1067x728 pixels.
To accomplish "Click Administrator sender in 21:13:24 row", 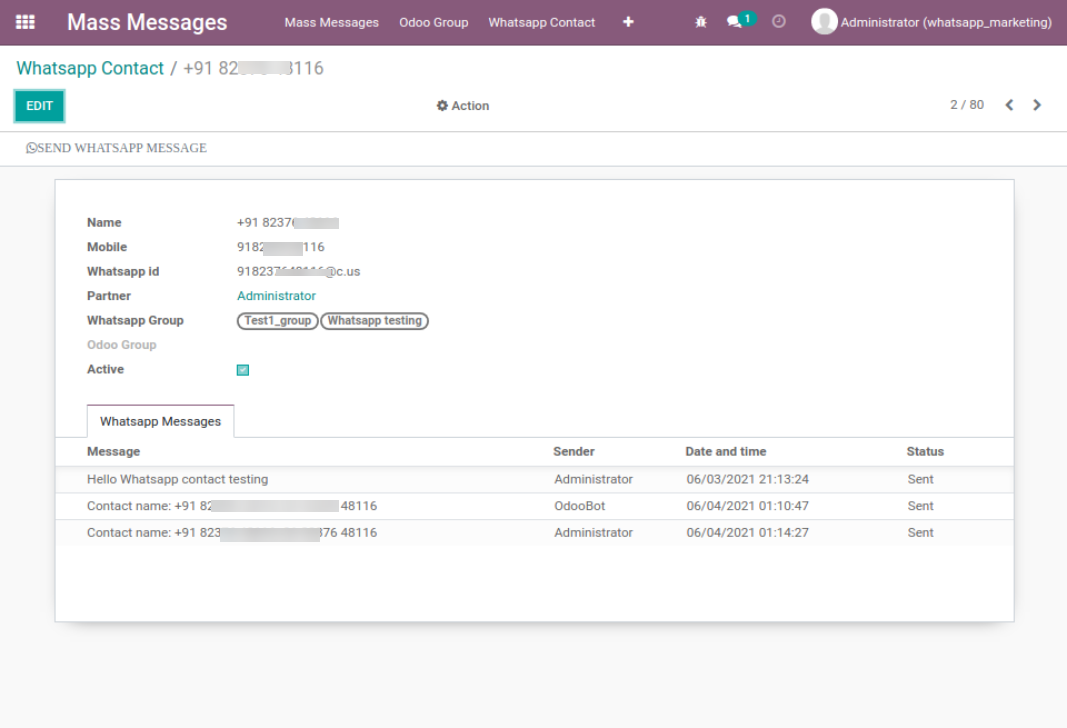I will coord(593,479).
